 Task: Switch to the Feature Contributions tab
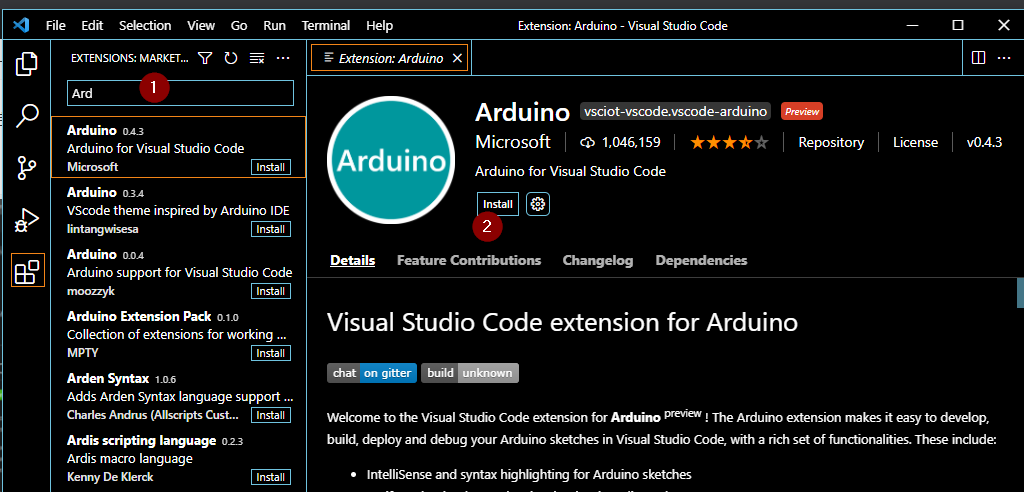click(x=469, y=260)
